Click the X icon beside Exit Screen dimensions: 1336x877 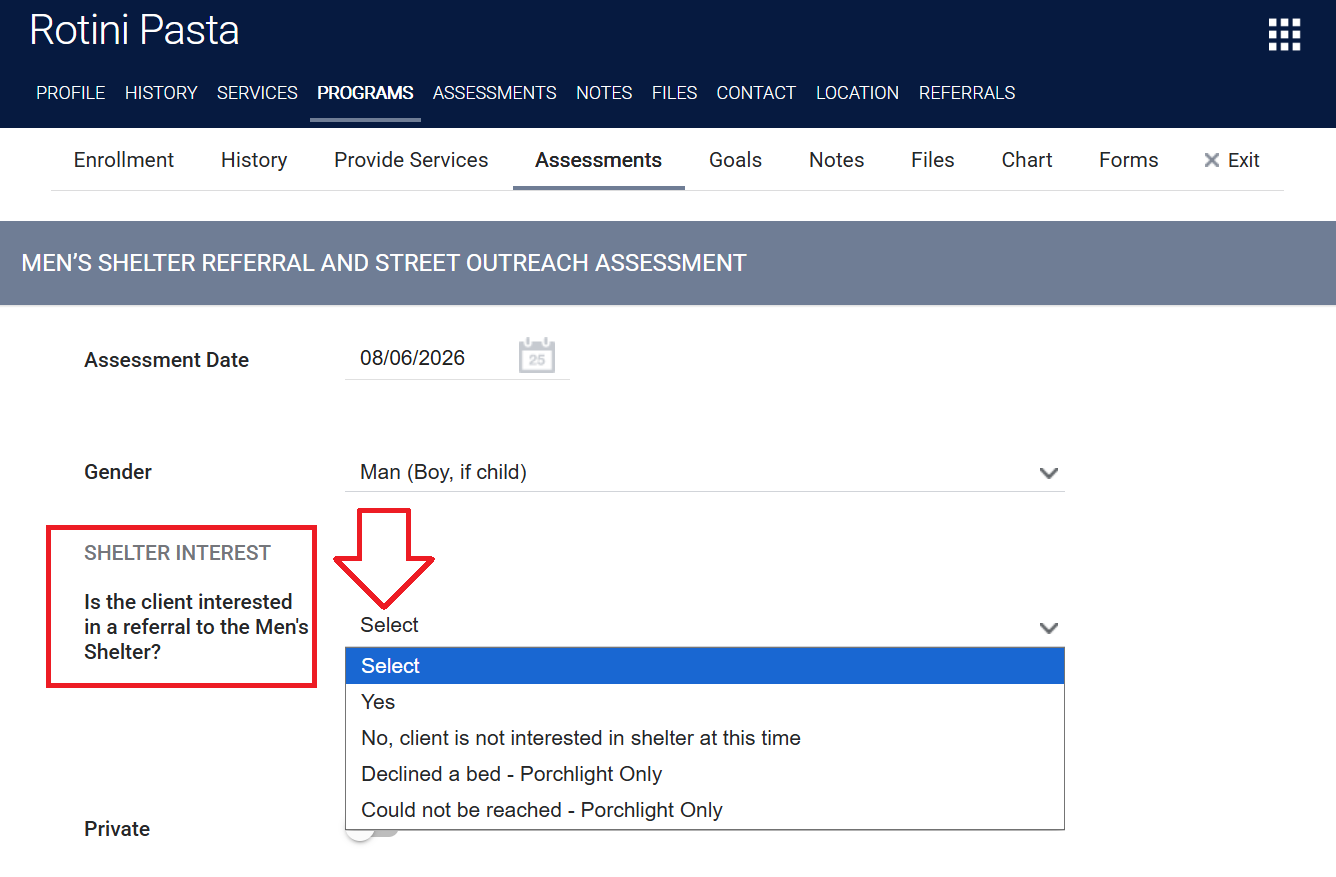[1211, 160]
